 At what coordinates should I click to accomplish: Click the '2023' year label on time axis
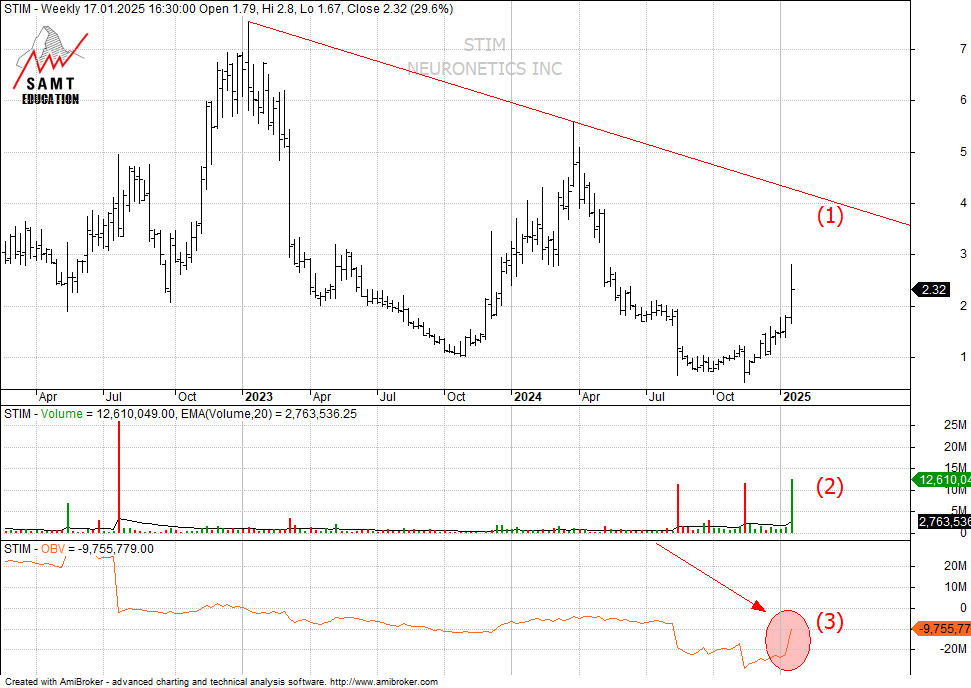click(258, 397)
